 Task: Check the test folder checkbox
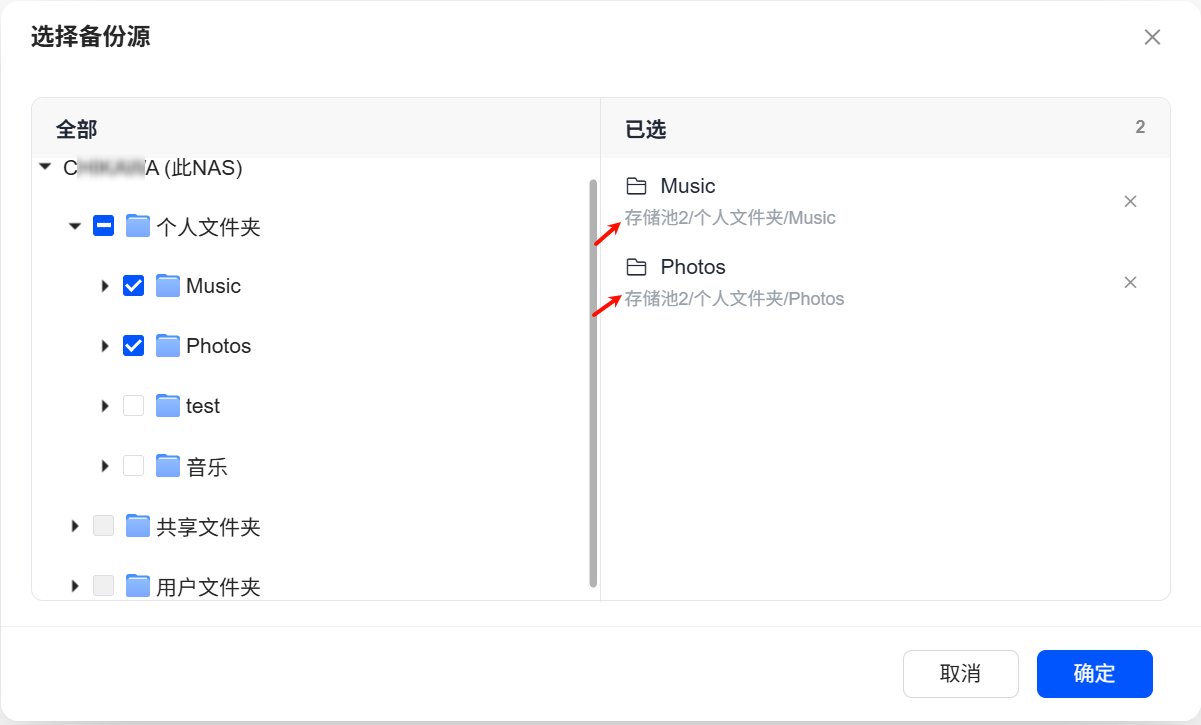133,406
